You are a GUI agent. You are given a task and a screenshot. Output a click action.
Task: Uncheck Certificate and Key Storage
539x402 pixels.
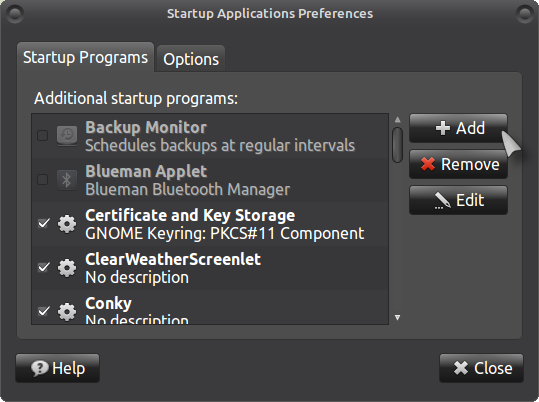43,224
